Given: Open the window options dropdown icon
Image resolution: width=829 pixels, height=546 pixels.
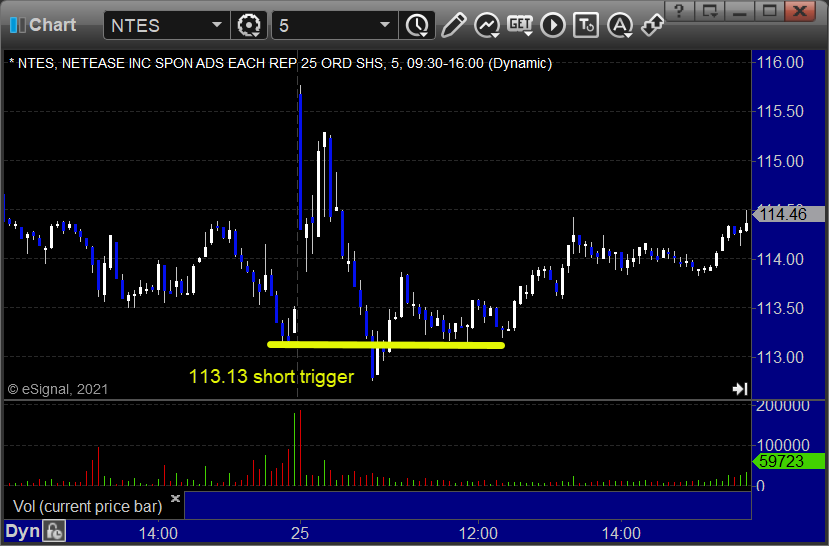Looking at the screenshot, I should coord(710,11).
